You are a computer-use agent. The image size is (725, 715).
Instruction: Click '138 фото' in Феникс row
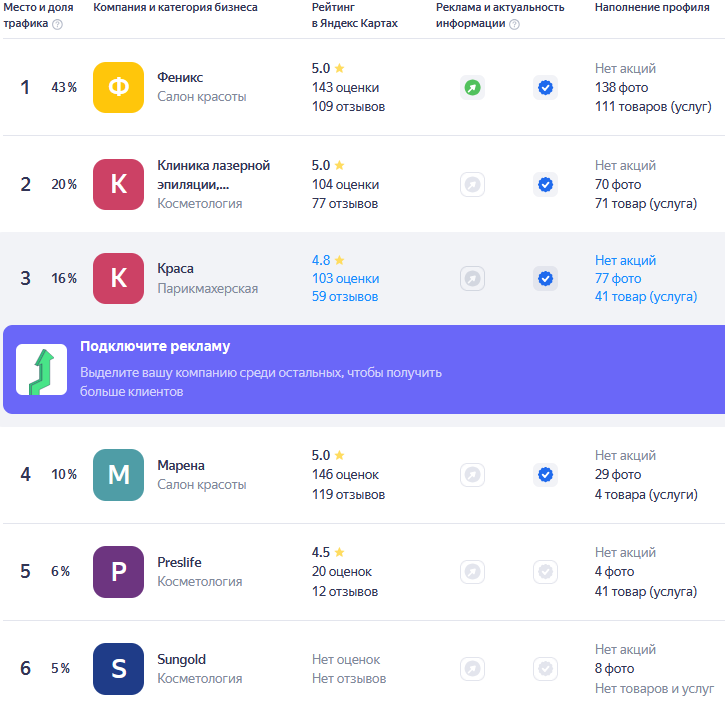[621, 87]
